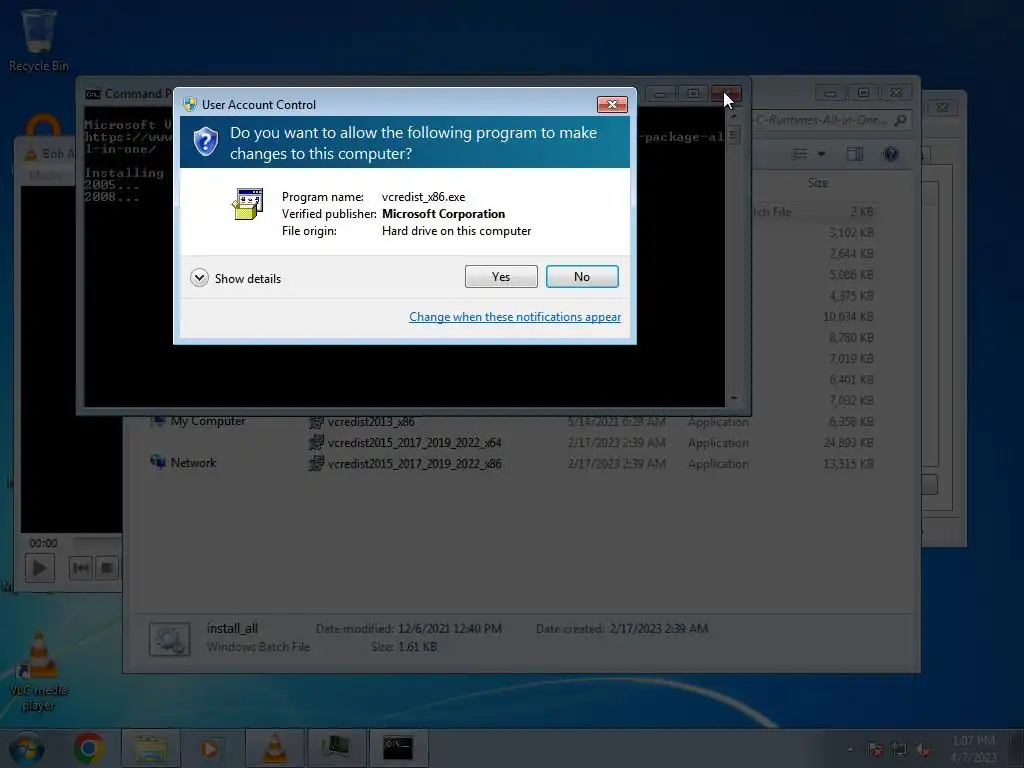Close the Explorer window behind Command Prompt
1024x768 pixels.
click(896, 93)
